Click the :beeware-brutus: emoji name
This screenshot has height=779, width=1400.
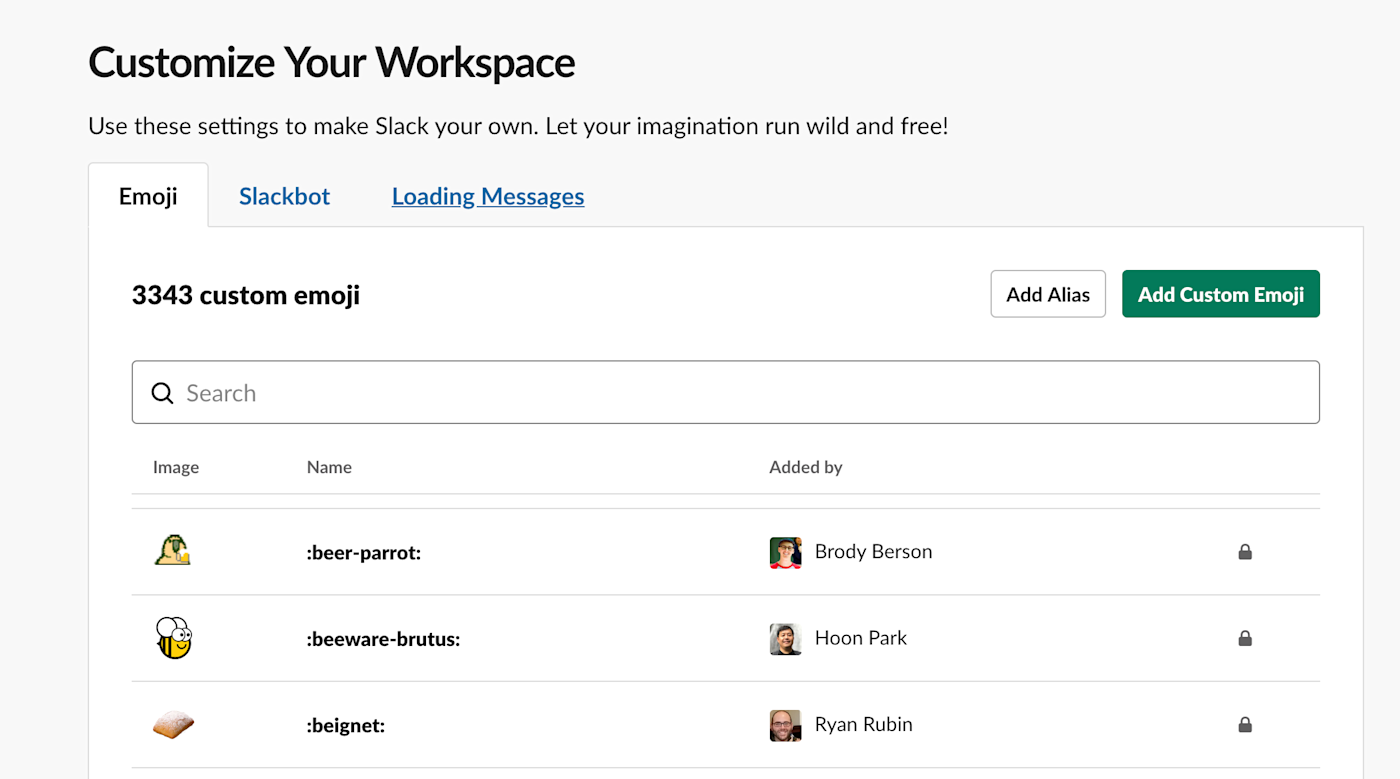tap(383, 639)
